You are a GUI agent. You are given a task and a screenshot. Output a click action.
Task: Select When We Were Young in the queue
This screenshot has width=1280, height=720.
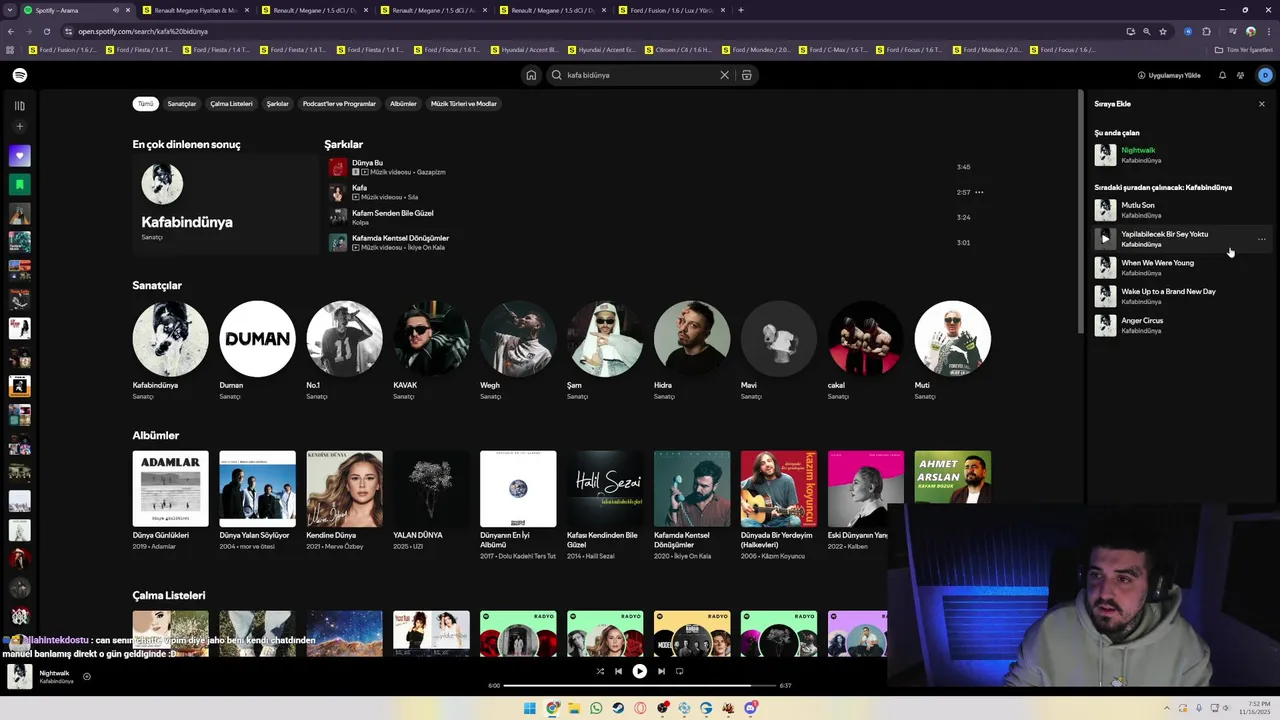tap(1180, 267)
